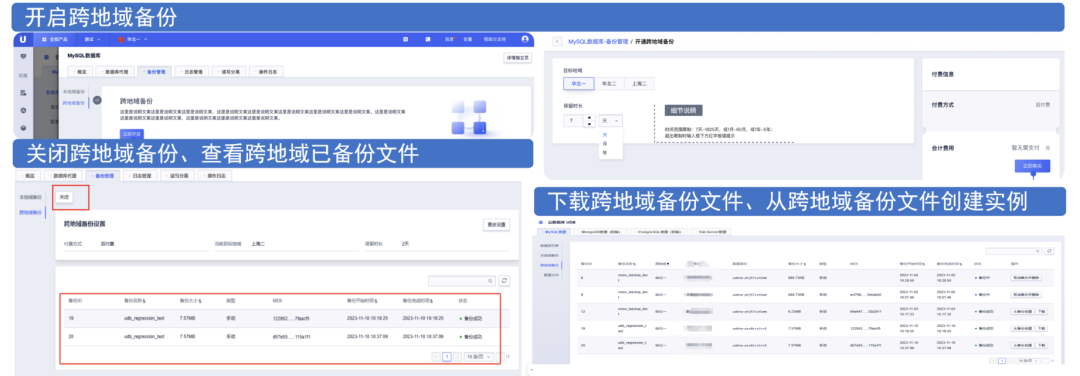
Task: Click the back arrow next to MySQL数据库-备份管理
Action: [557, 41]
